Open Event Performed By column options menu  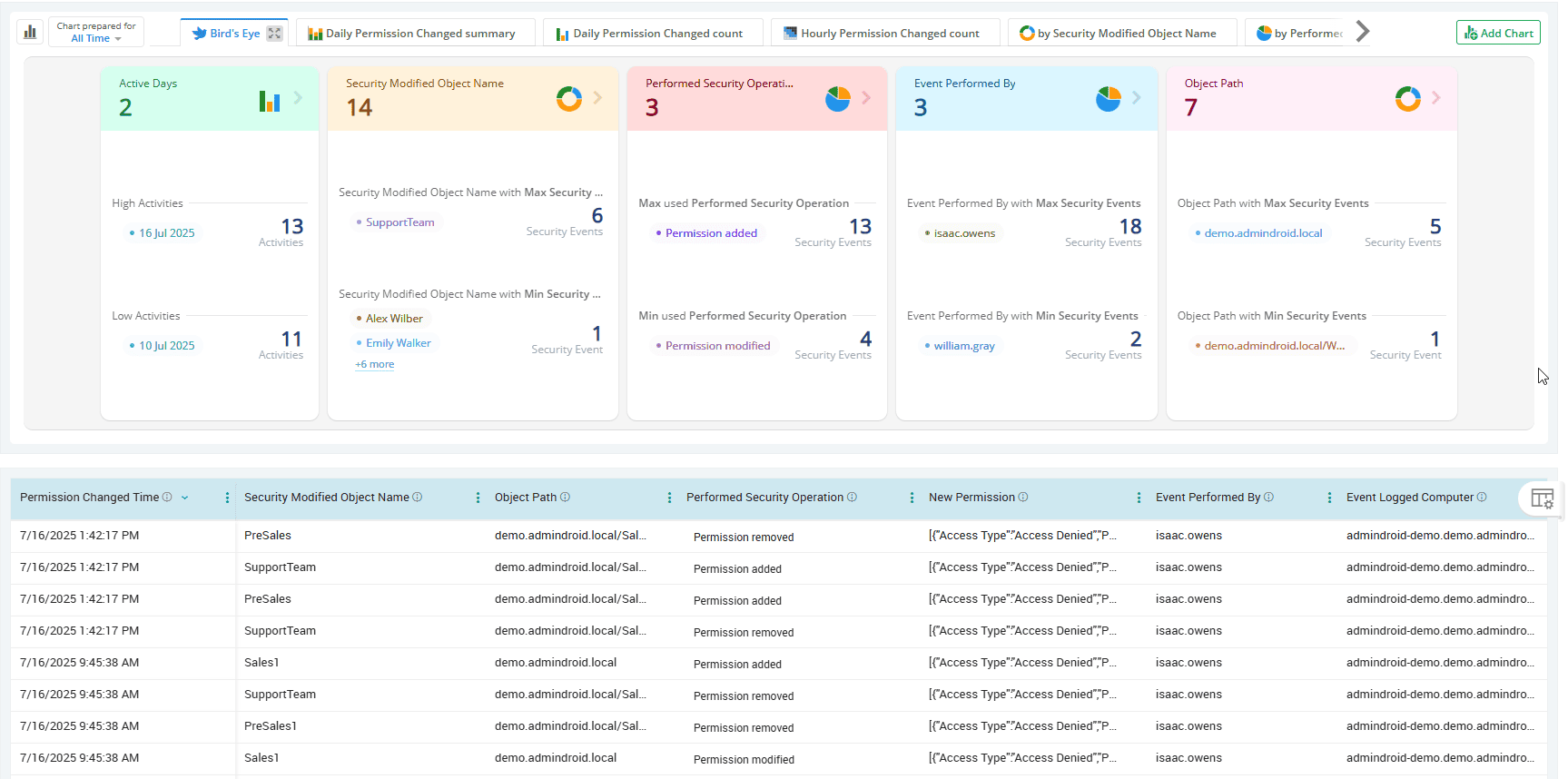1329,498
